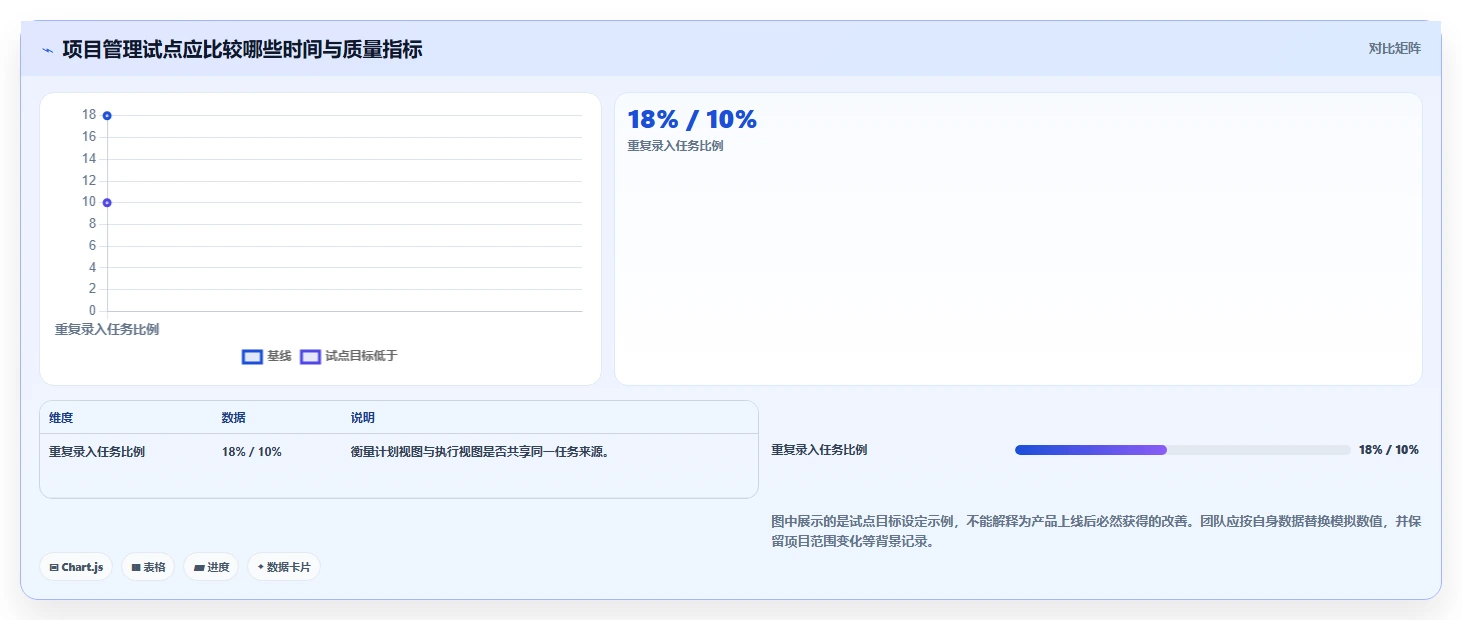Image resolution: width=1462 pixels, height=620 pixels.
Task: Select the Chart.js tag chip
Action: point(77,567)
